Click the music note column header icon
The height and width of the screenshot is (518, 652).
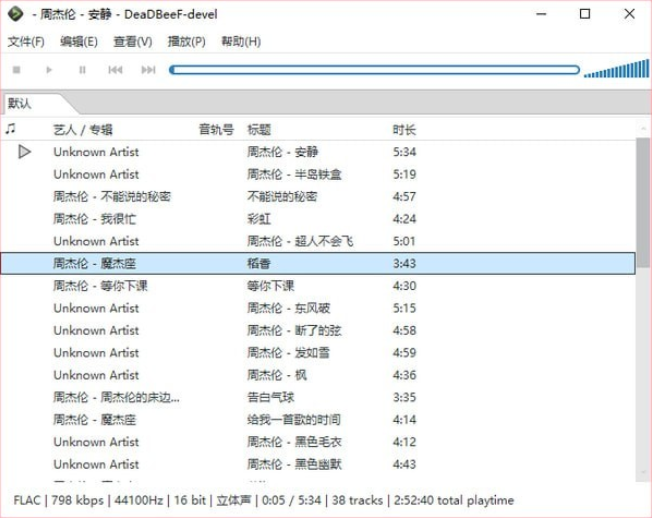(x=11, y=129)
